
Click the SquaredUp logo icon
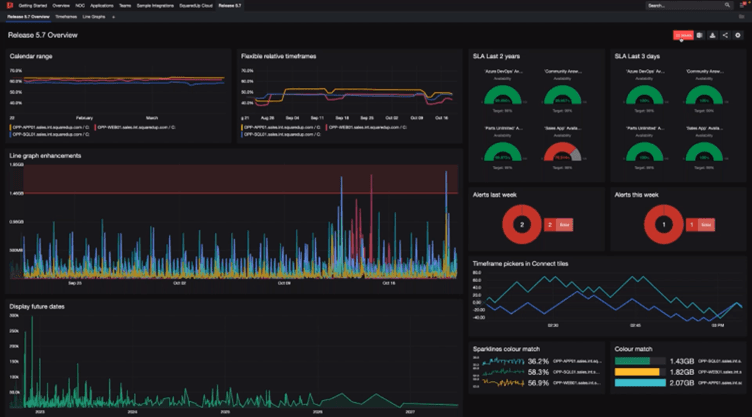click(x=7, y=5)
